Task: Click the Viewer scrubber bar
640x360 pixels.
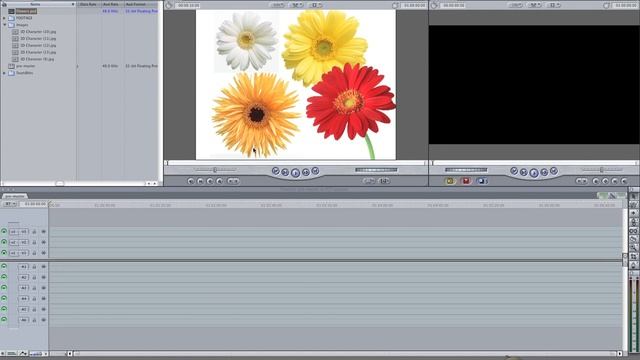Action: coord(296,163)
